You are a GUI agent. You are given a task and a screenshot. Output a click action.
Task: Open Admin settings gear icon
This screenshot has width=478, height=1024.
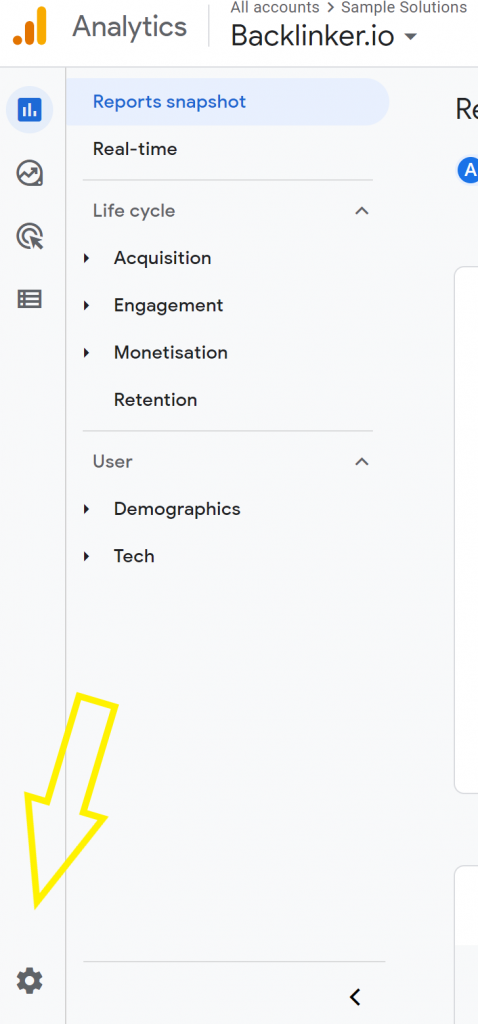click(x=29, y=980)
